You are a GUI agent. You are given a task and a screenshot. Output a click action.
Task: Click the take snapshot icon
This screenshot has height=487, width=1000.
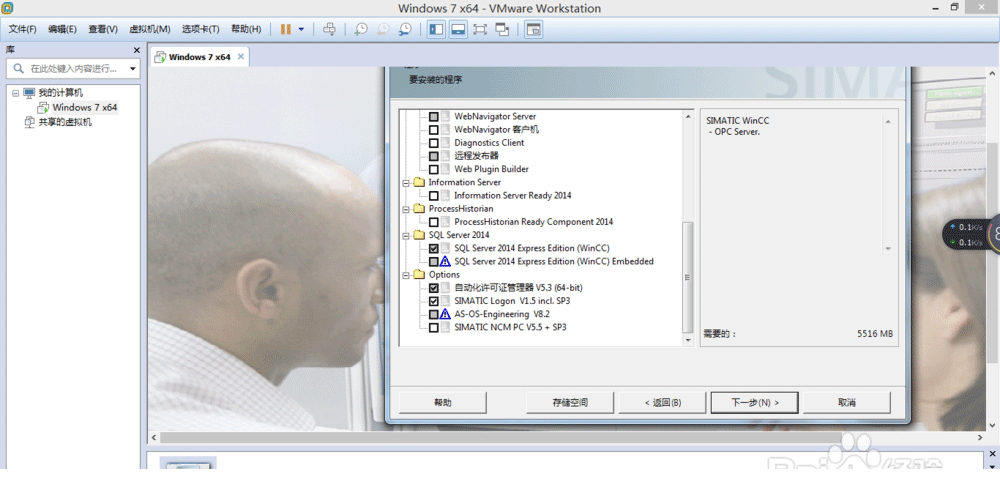pyautogui.click(x=361, y=29)
